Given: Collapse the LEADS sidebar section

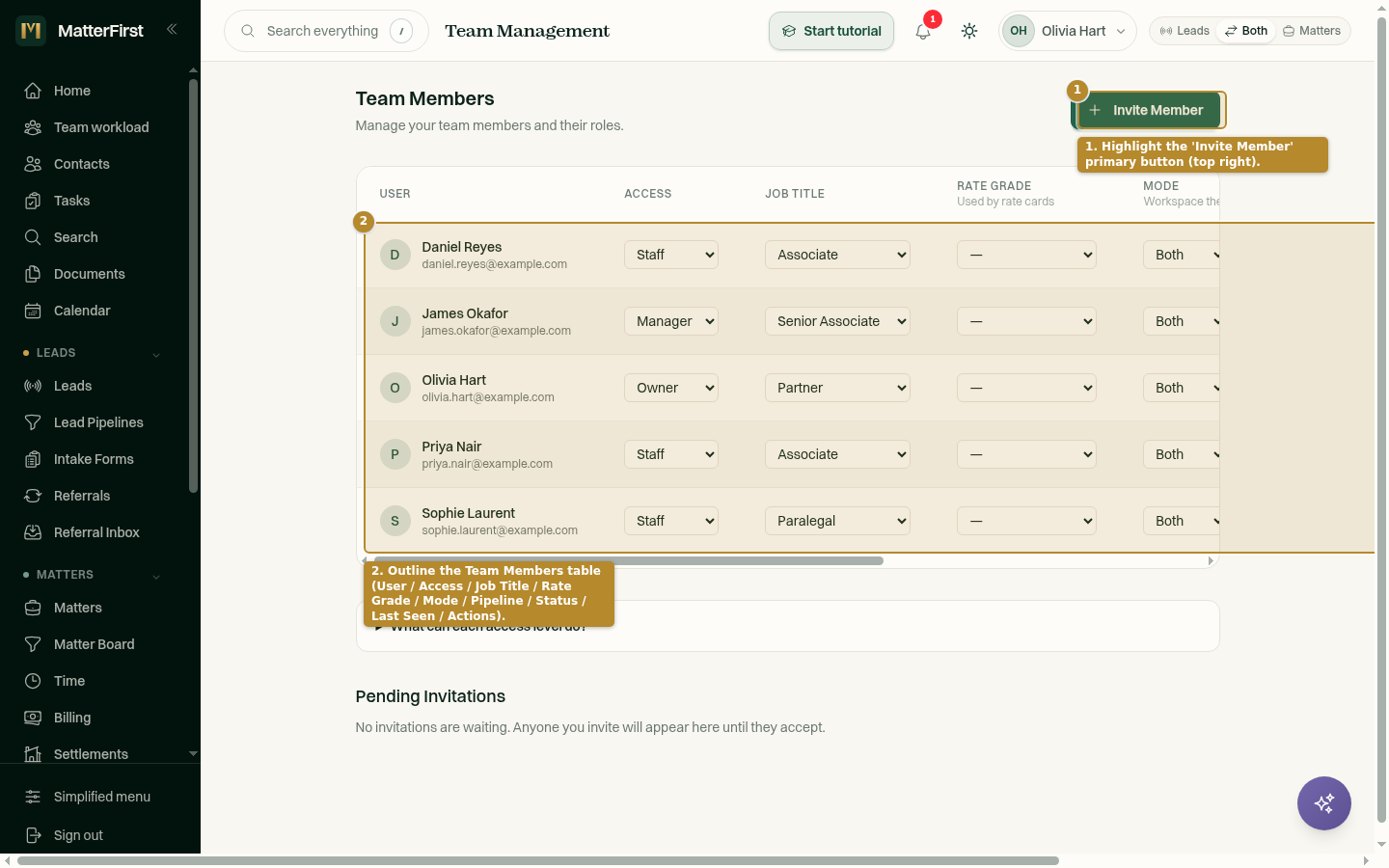Looking at the screenshot, I should pyautogui.click(x=156, y=354).
